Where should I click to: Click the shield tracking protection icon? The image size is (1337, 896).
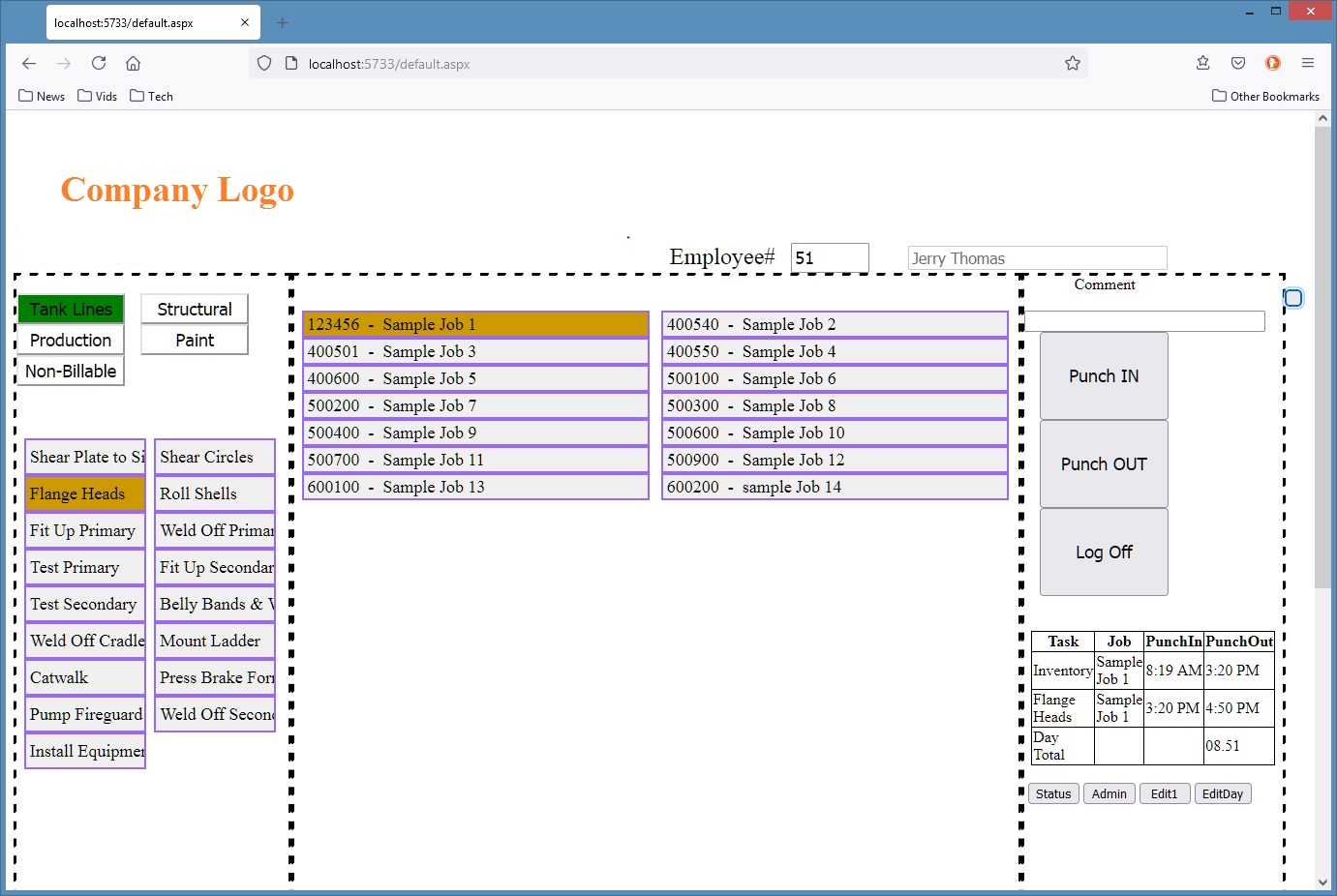[x=264, y=64]
